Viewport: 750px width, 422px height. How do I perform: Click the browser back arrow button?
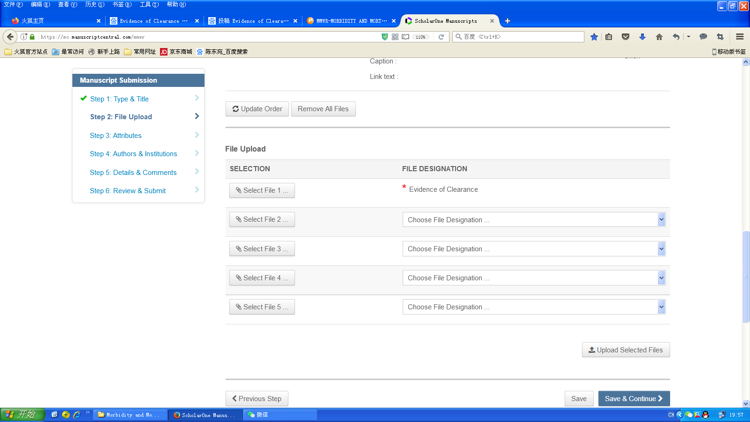[x=10, y=37]
